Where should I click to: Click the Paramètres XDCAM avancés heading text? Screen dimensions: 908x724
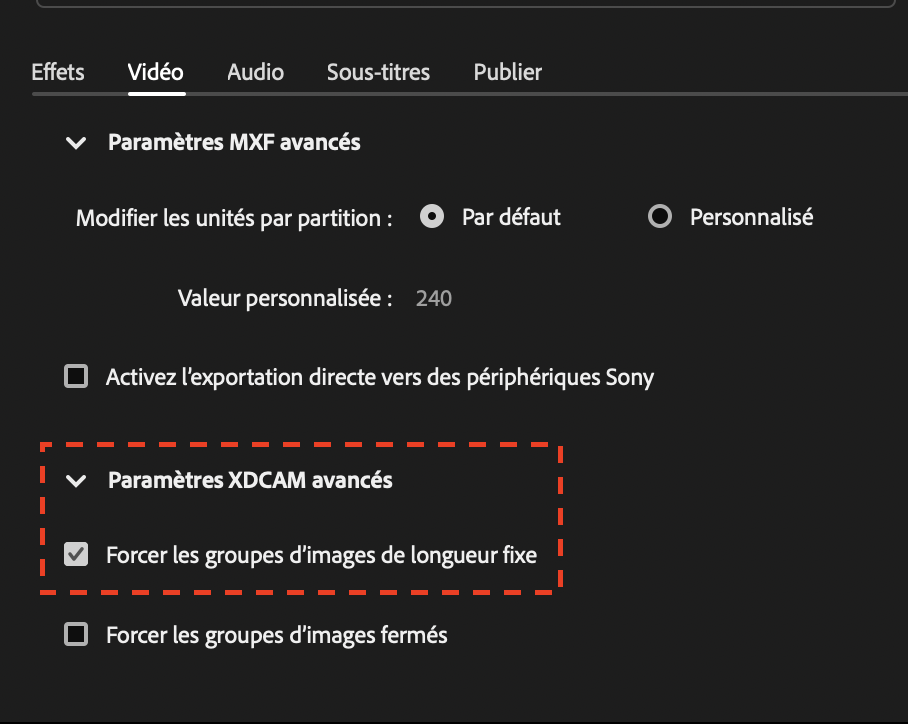click(249, 480)
